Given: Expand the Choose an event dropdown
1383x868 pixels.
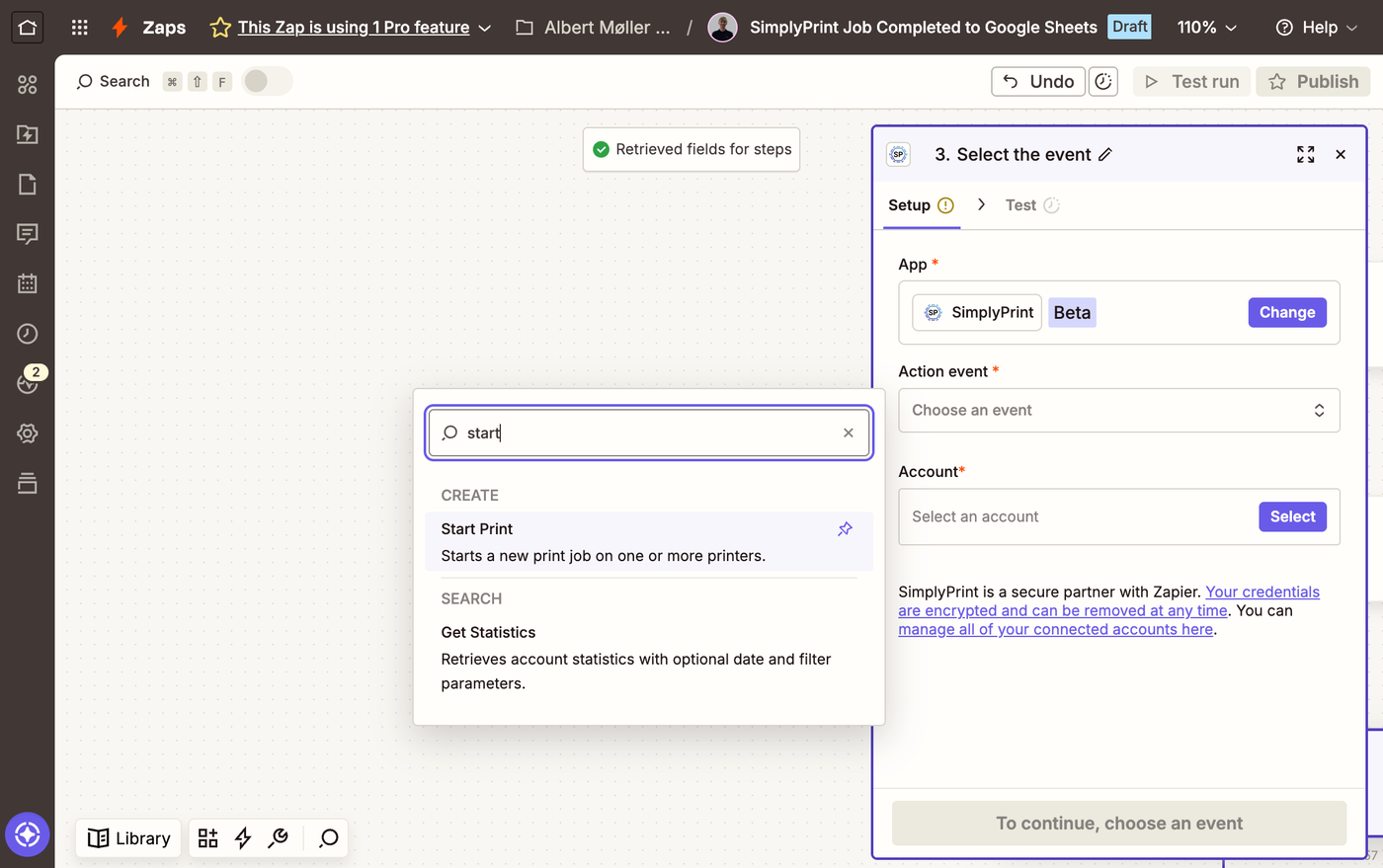Looking at the screenshot, I should tap(1118, 411).
